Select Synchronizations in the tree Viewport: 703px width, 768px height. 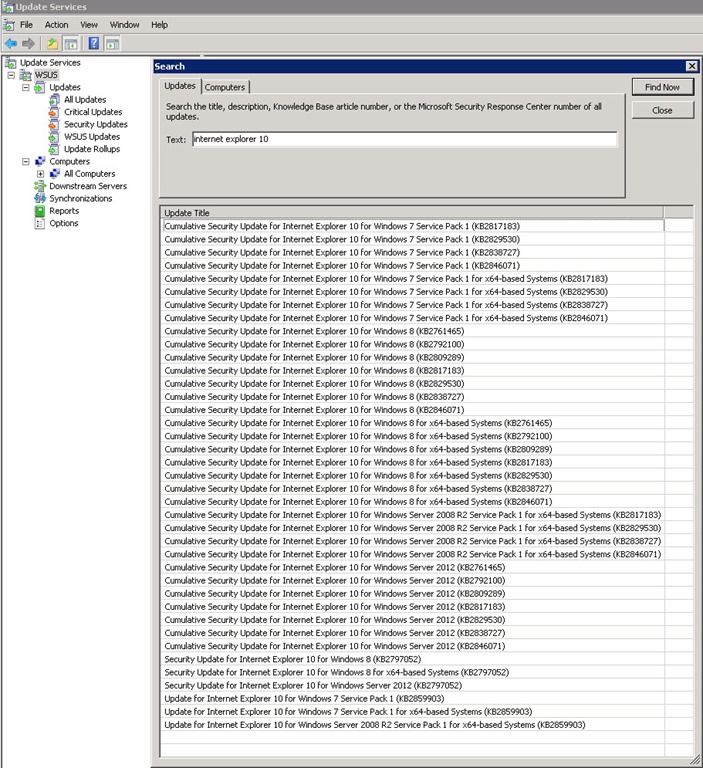[x=80, y=198]
